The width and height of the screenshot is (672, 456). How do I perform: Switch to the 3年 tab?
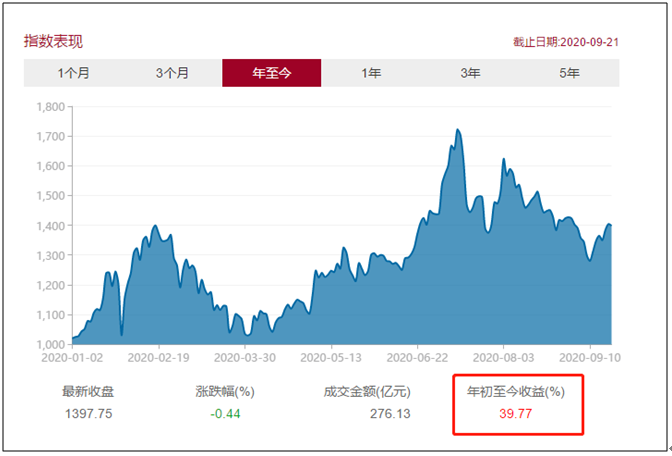[x=470, y=73]
